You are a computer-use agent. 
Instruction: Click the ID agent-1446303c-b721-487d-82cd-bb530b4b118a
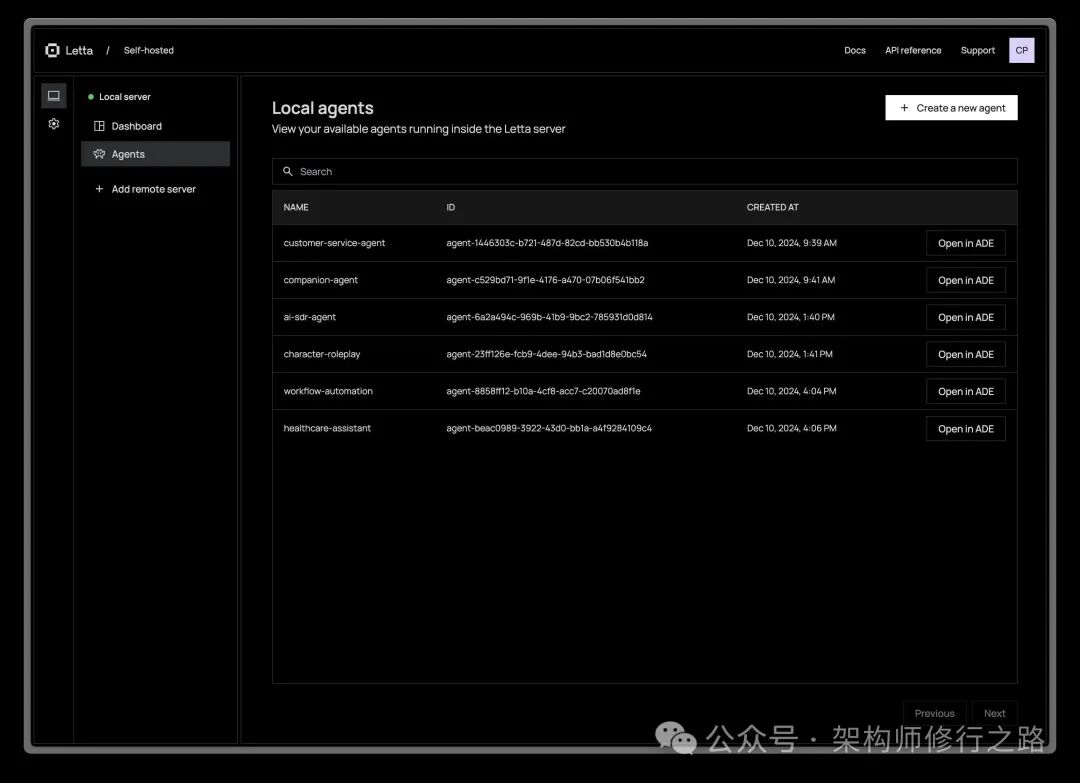coord(547,243)
